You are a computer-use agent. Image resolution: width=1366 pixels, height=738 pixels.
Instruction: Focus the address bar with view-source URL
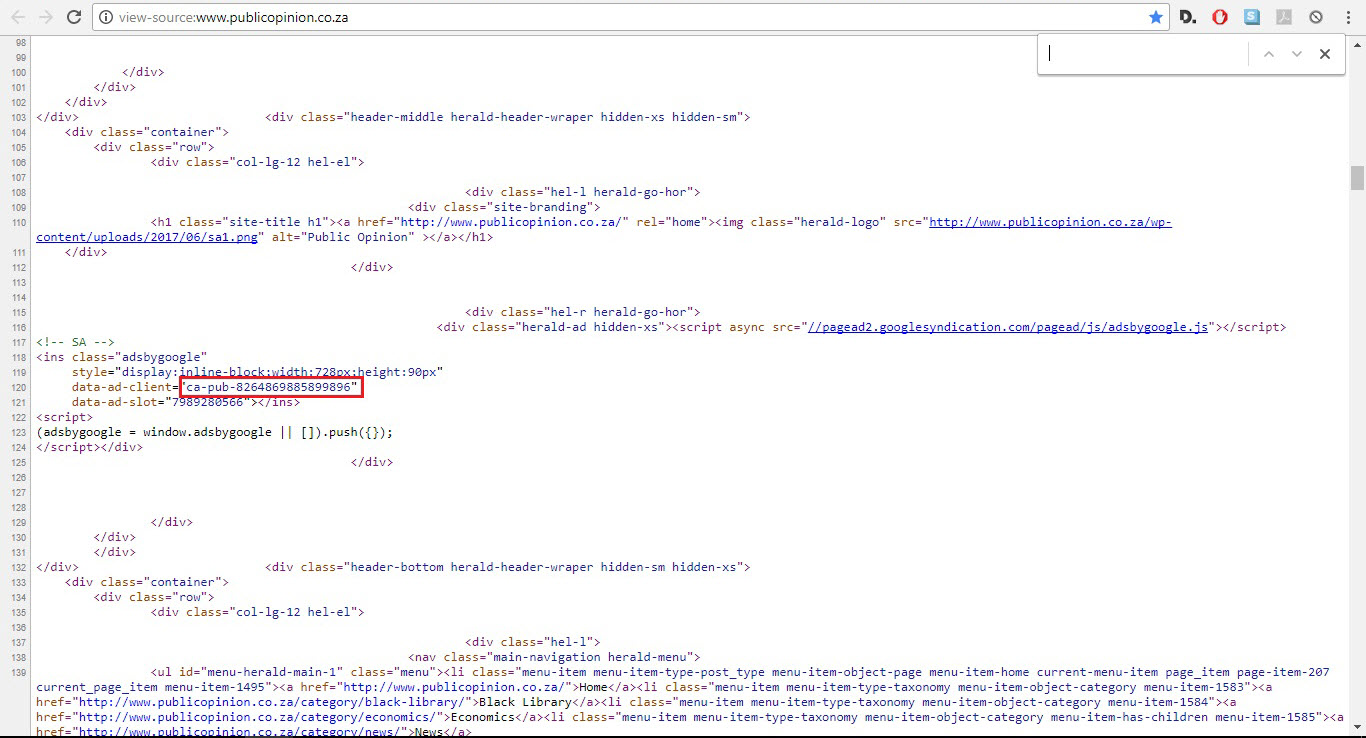pos(630,17)
